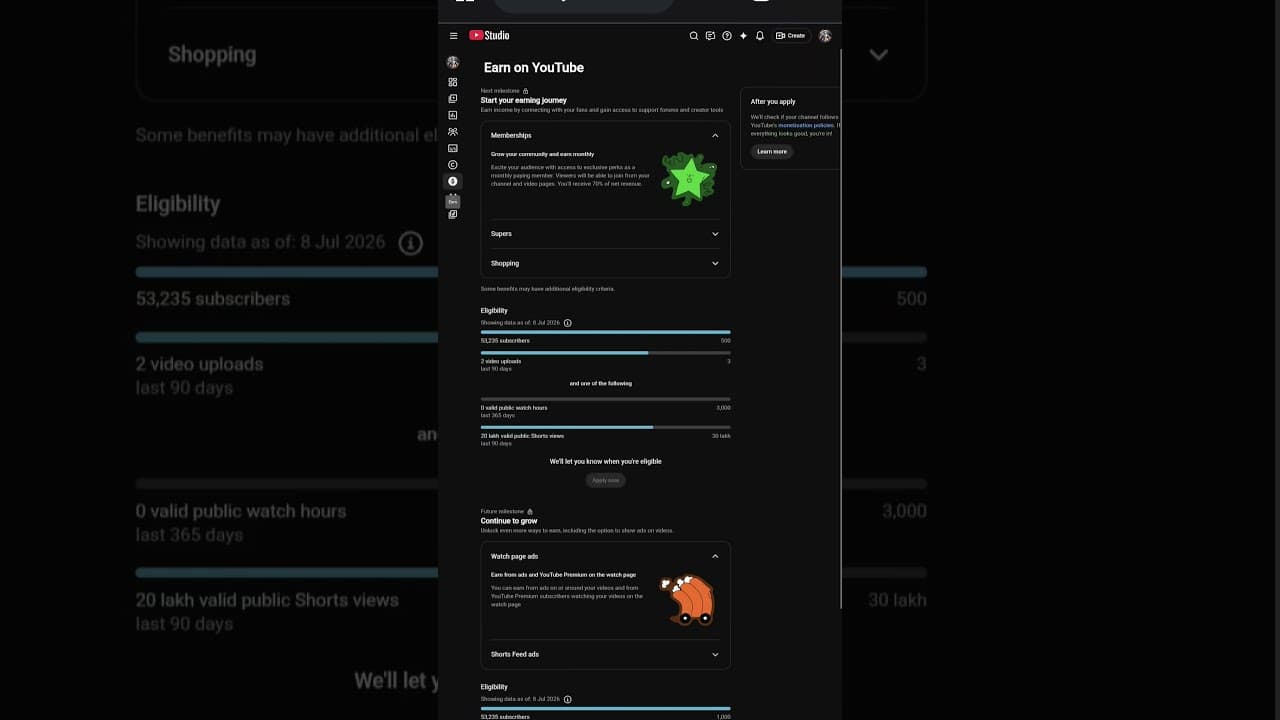Click the "After you apply" card title

coord(773,102)
